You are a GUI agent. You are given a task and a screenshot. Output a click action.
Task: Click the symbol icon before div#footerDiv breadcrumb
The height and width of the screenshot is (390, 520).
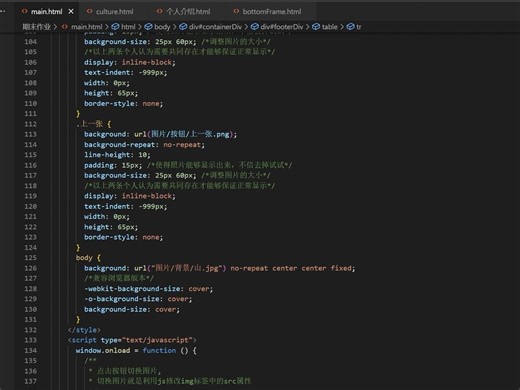[255, 27]
